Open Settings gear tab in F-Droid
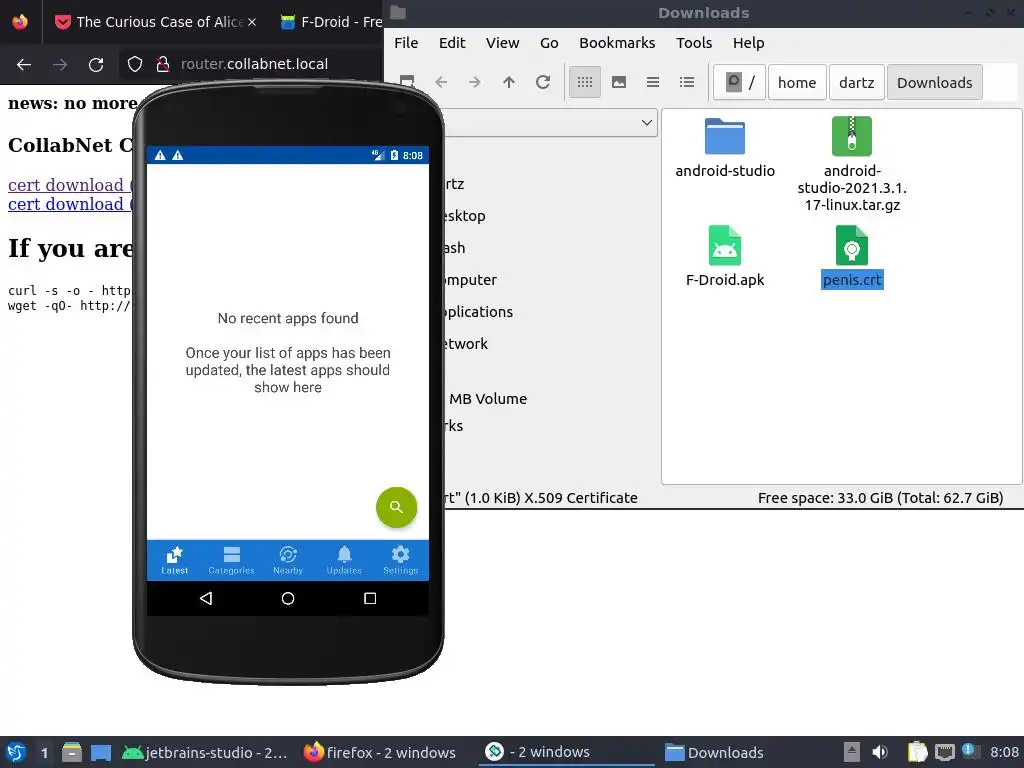This screenshot has height=768, width=1024. tap(400, 560)
